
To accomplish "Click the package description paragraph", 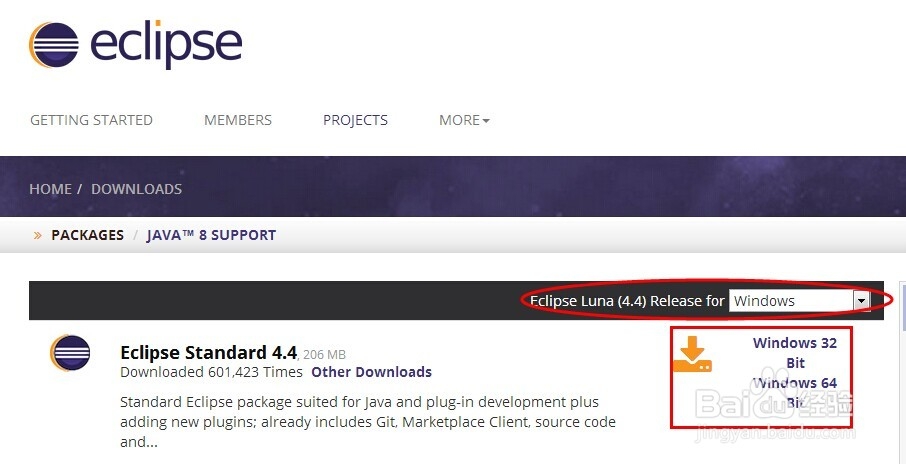I will pyautogui.click(x=368, y=422).
